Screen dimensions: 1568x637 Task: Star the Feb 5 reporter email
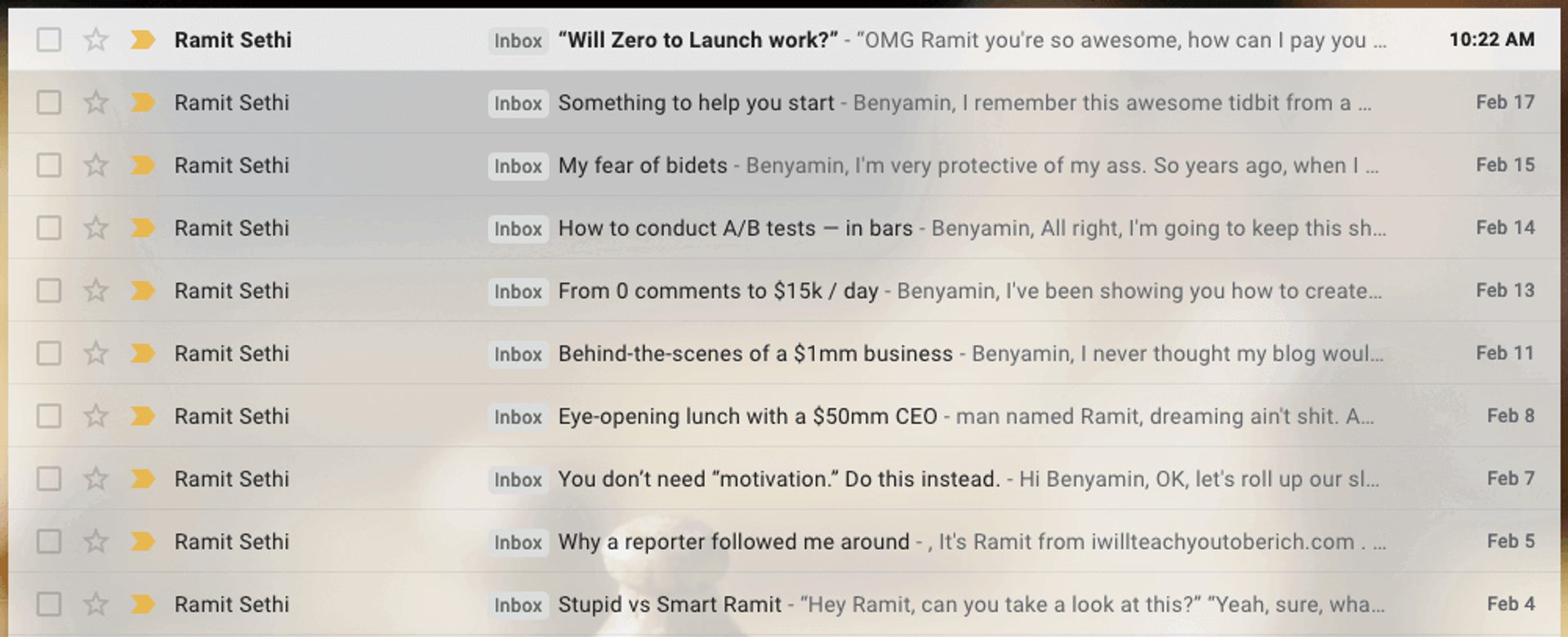(96, 541)
